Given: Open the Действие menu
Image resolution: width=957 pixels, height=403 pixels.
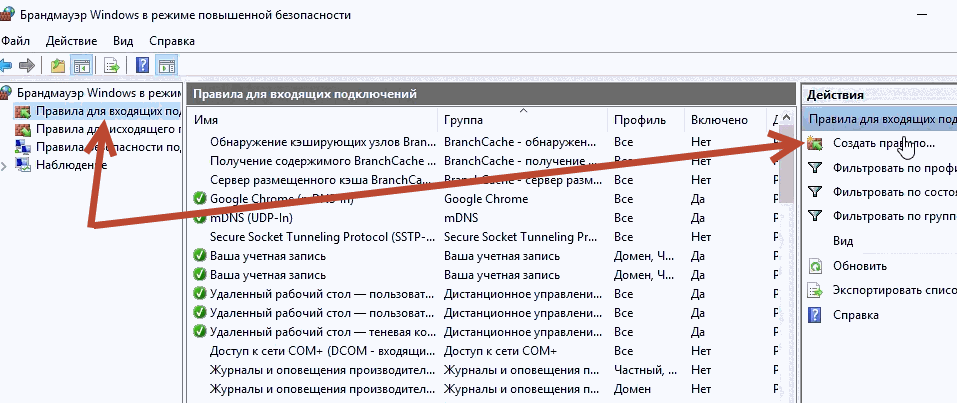Looking at the screenshot, I should pos(71,41).
